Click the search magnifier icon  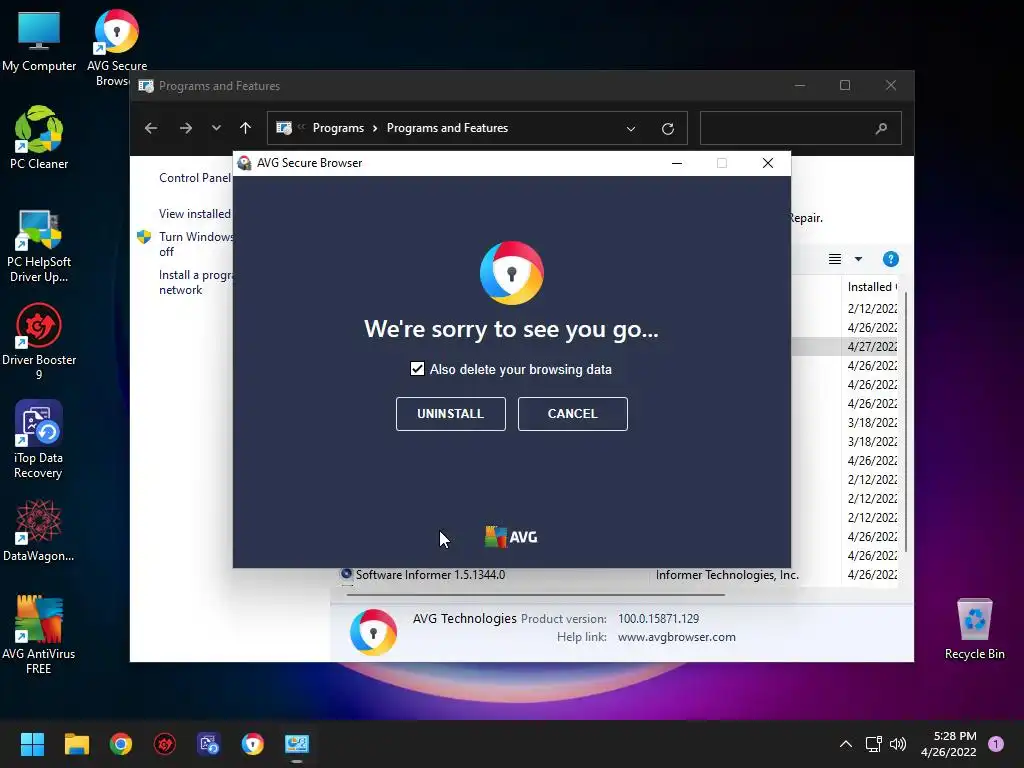click(x=881, y=128)
